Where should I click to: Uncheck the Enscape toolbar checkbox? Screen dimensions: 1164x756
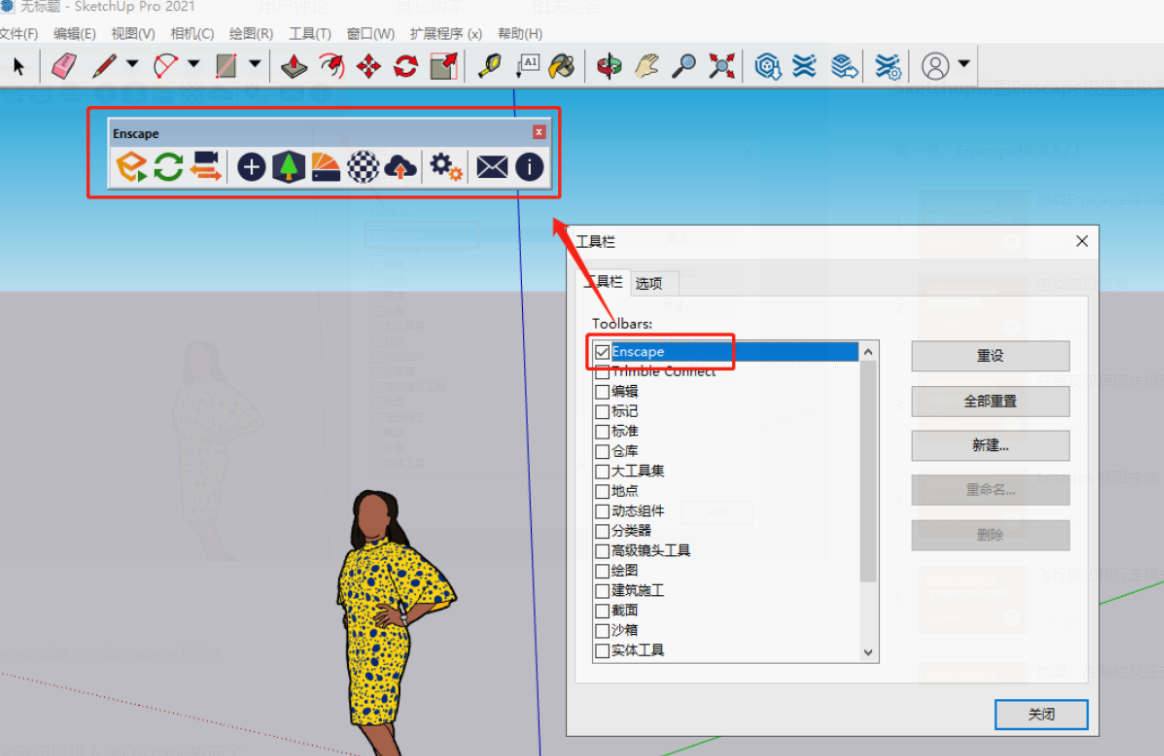coord(602,352)
